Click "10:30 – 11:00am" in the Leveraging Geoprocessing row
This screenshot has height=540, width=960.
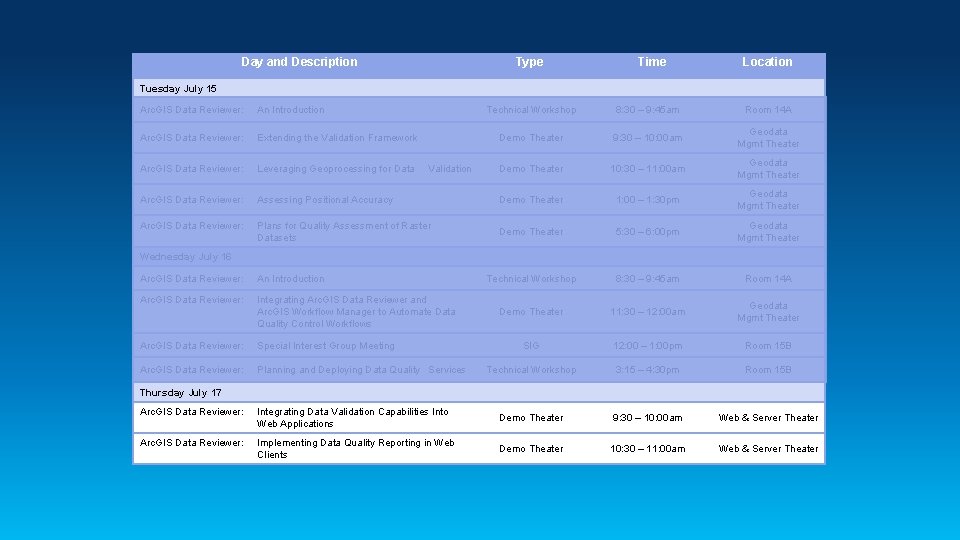pyautogui.click(x=647, y=168)
